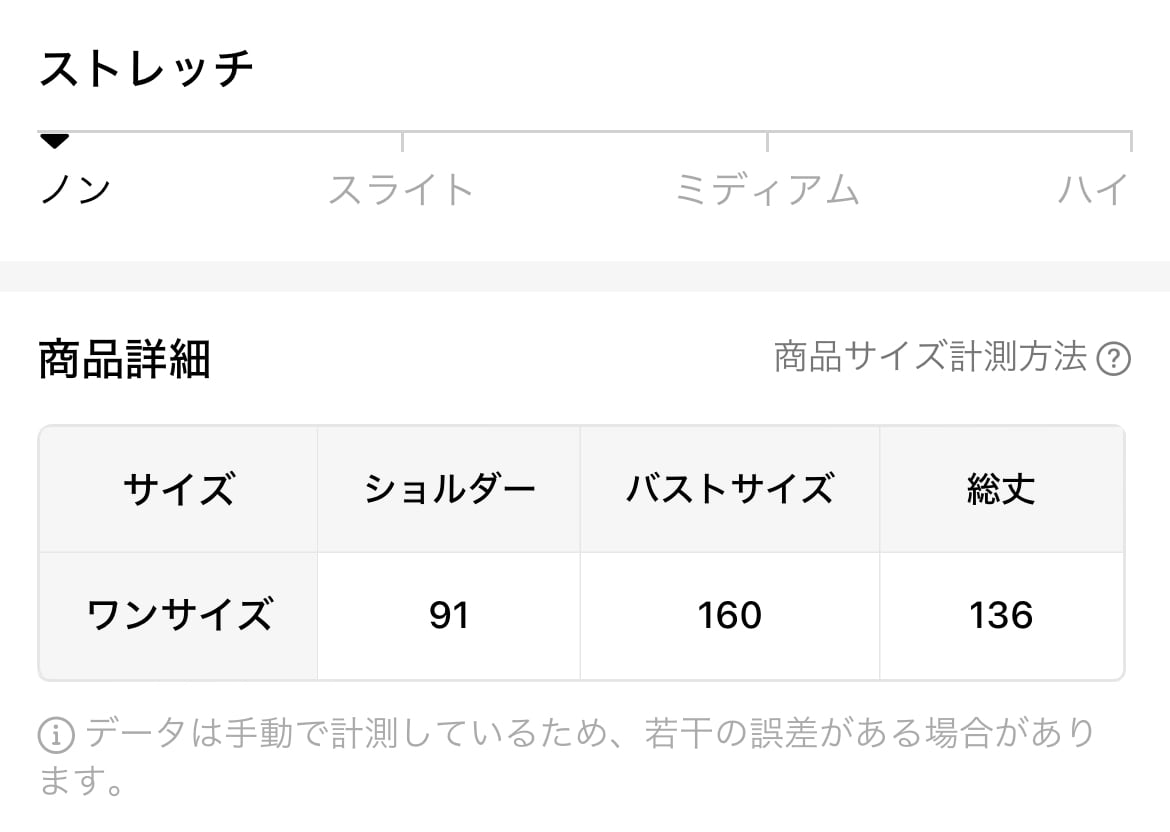Select the スライト stretch label
Screen dimensions: 1170x832
[x=401, y=189]
